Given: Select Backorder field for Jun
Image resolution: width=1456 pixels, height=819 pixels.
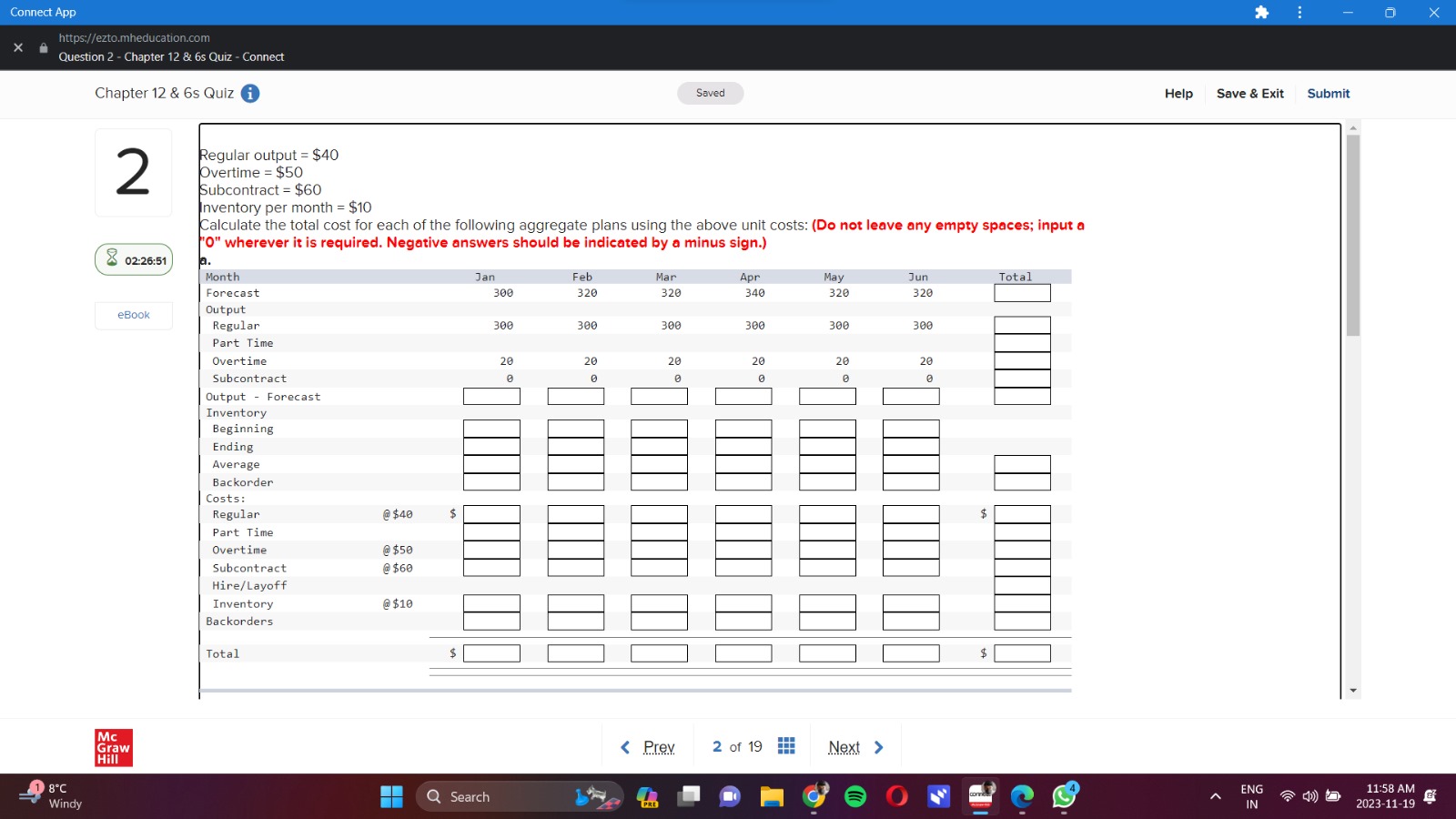Looking at the screenshot, I should tap(911, 482).
